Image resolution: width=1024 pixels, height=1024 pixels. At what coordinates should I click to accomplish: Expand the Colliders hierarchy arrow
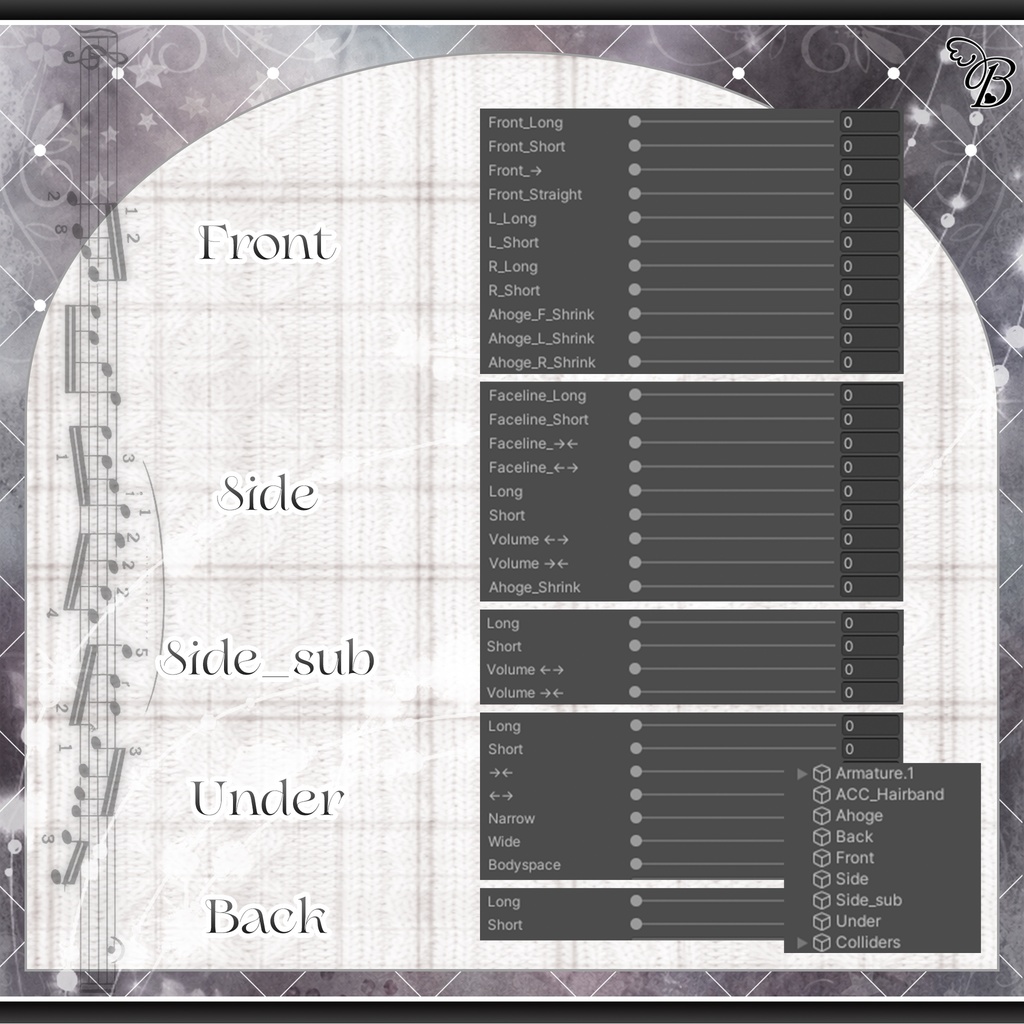(x=802, y=942)
